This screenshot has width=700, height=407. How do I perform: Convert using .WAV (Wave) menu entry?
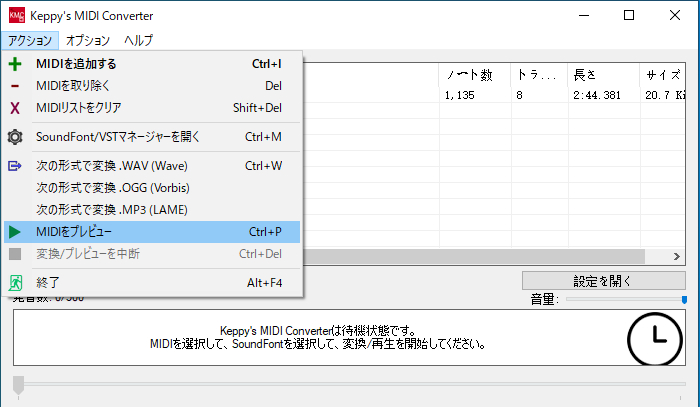pos(152,166)
